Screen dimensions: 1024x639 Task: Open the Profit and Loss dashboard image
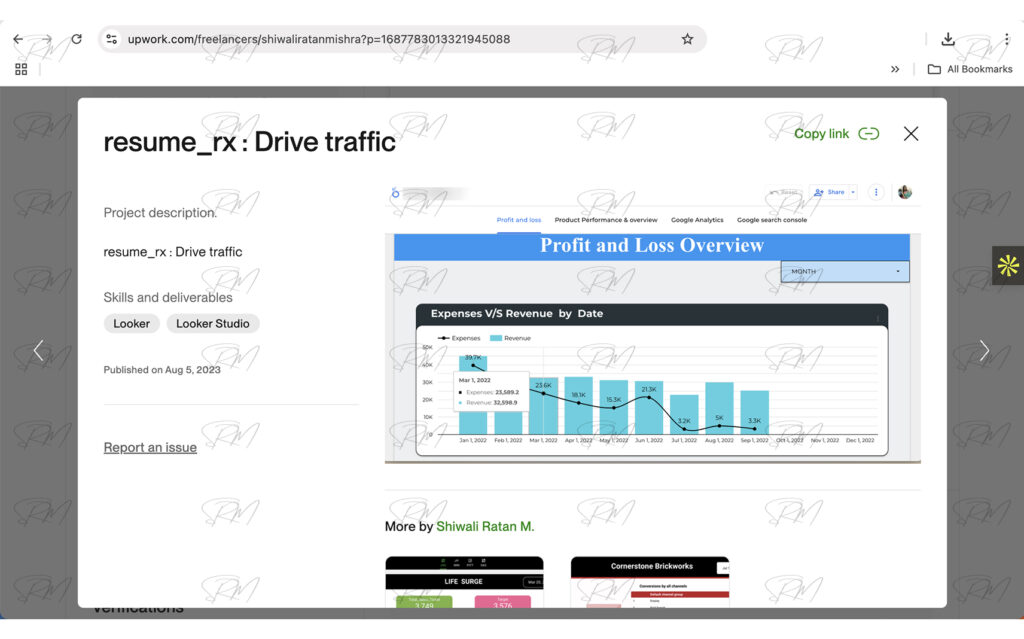click(652, 323)
